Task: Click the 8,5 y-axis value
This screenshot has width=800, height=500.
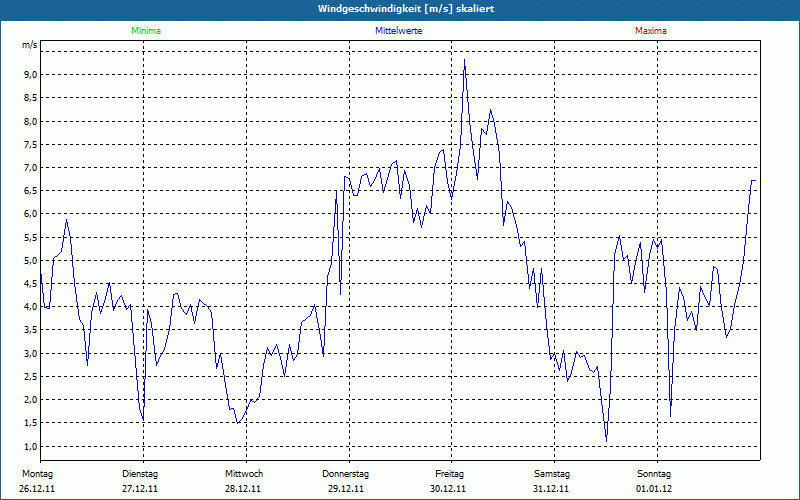Action: tap(31, 97)
